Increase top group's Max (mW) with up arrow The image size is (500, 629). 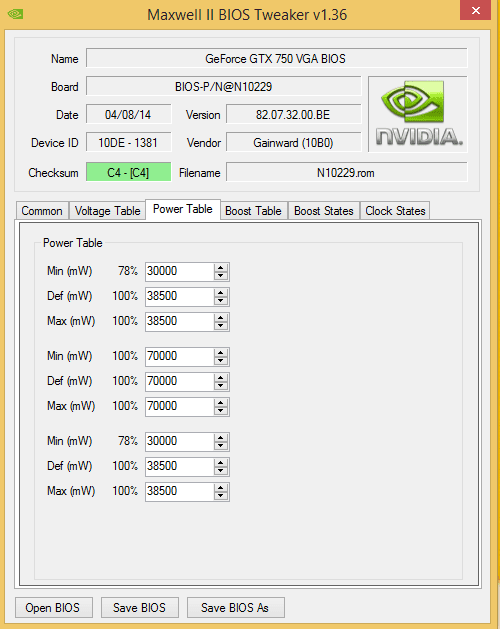pyautogui.click(x=221, y=317)
